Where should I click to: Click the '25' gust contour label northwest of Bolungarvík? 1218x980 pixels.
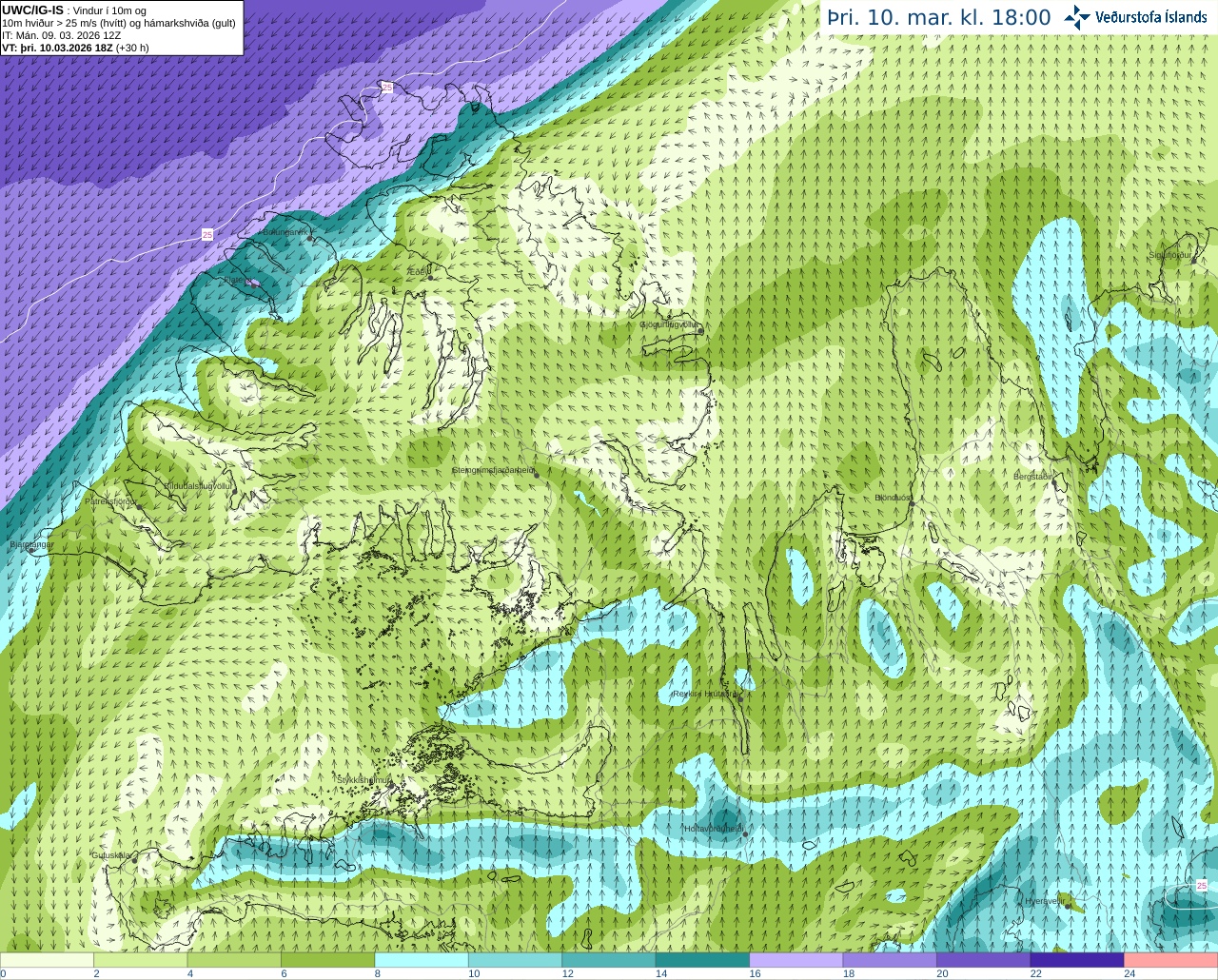[207, 234]
